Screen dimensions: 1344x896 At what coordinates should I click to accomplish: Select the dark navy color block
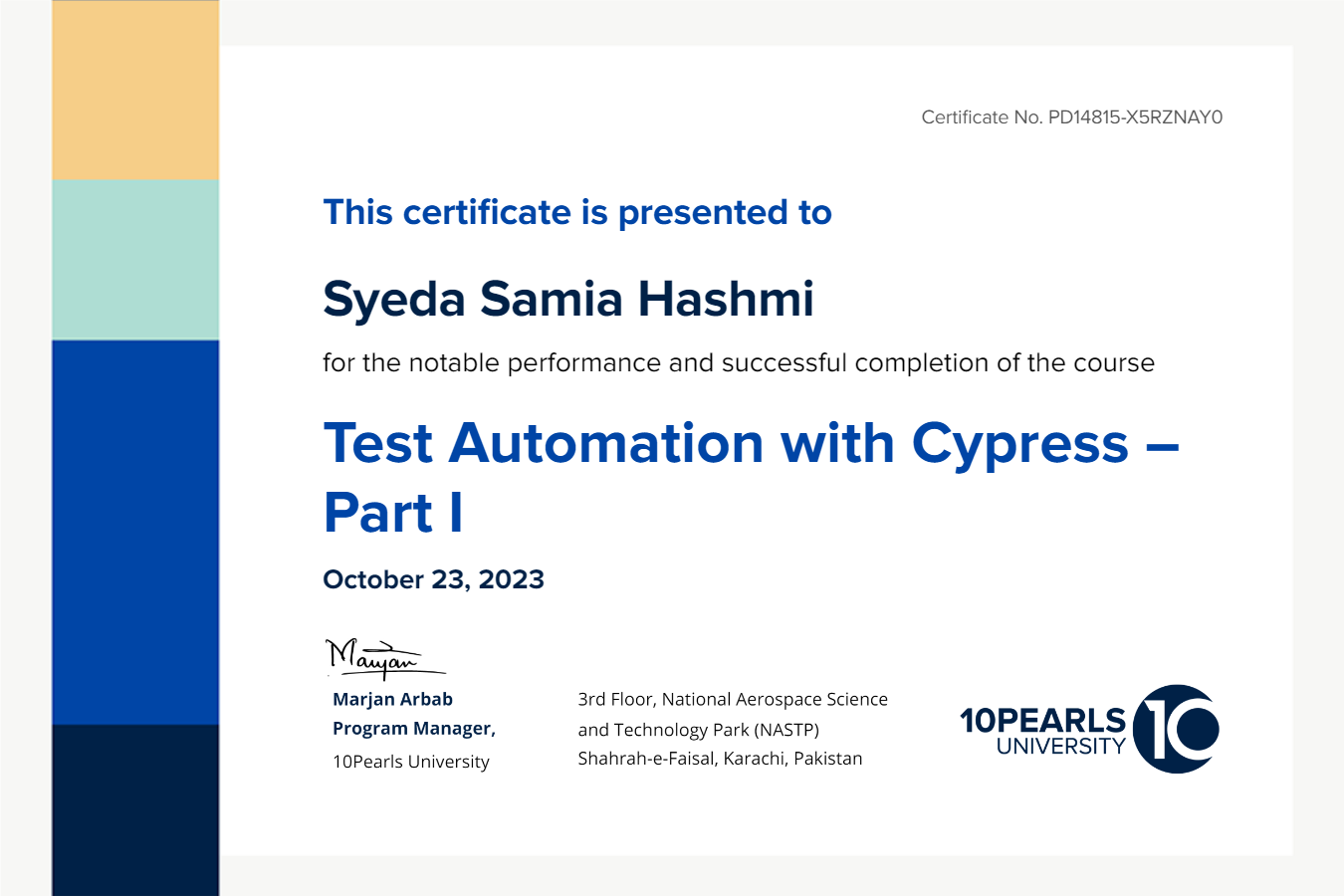point(135,808)
